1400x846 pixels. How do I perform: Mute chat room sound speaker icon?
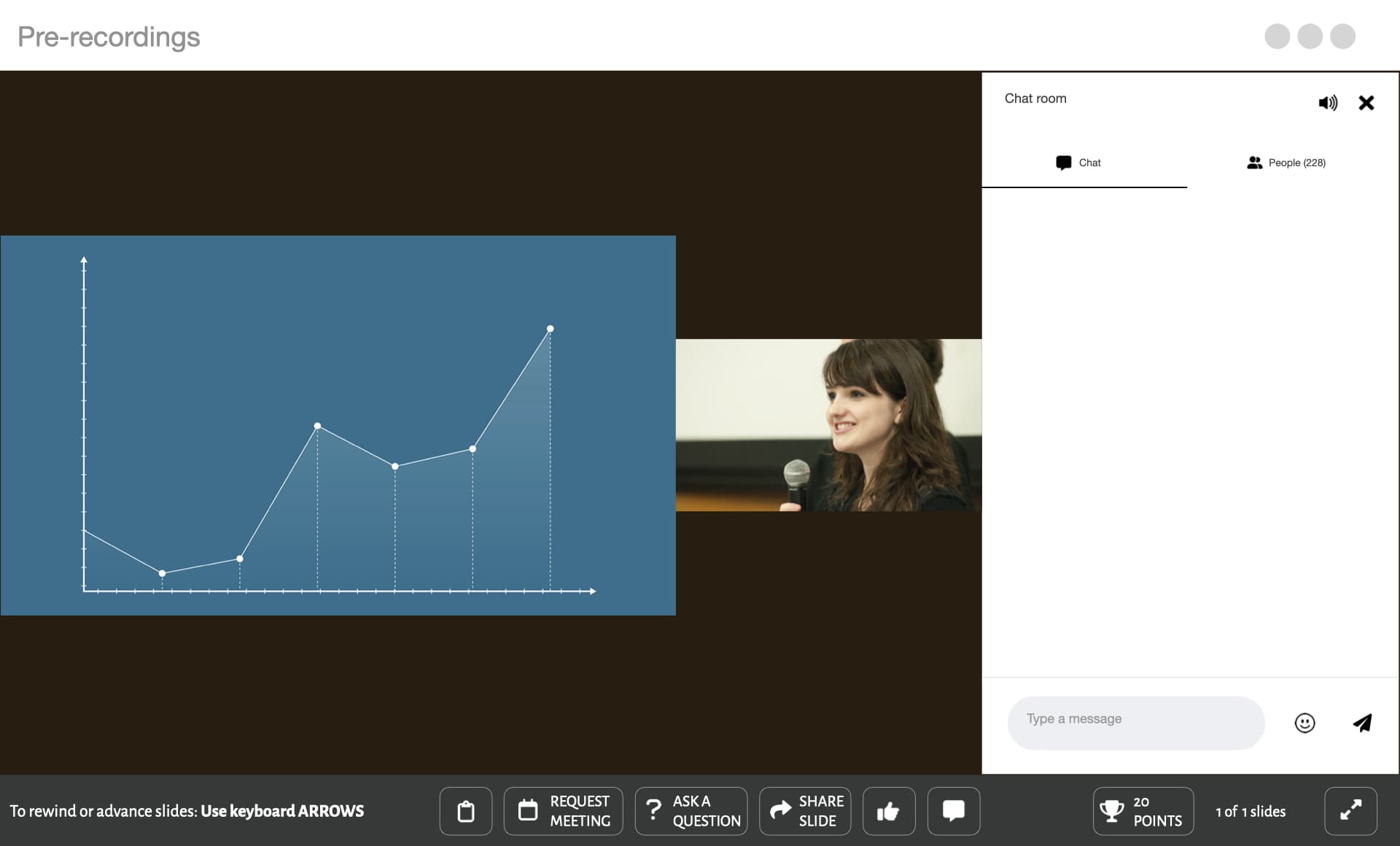(1328, 103)
